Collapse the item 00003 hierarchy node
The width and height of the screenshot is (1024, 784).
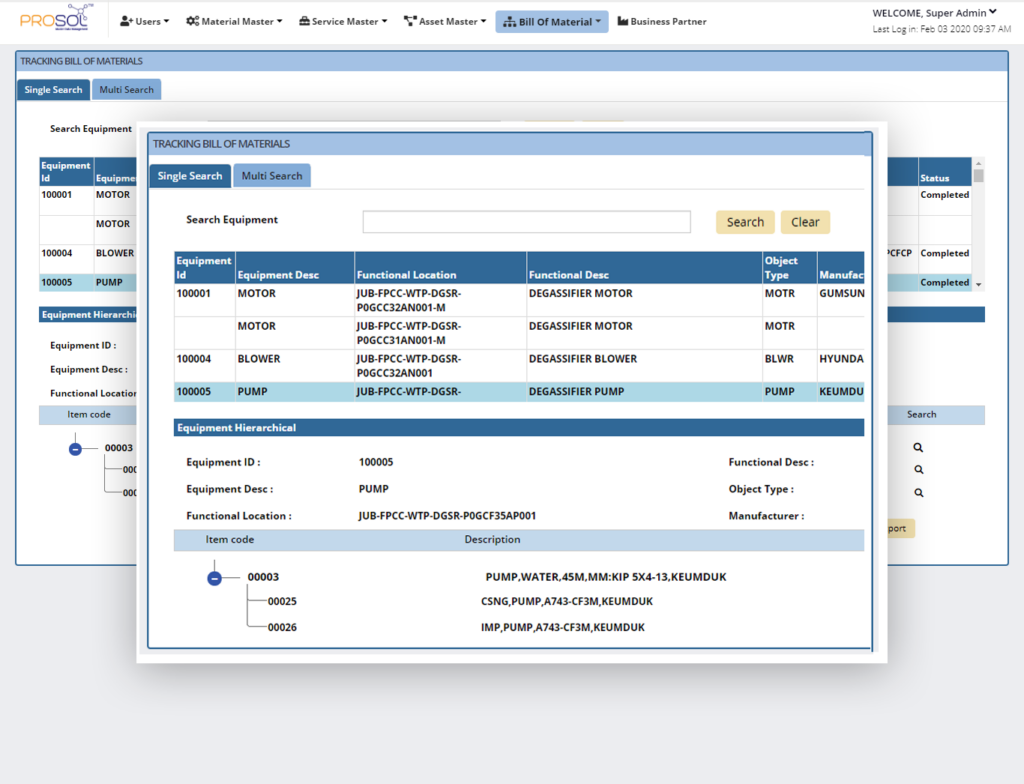click(x=214, y=576)
